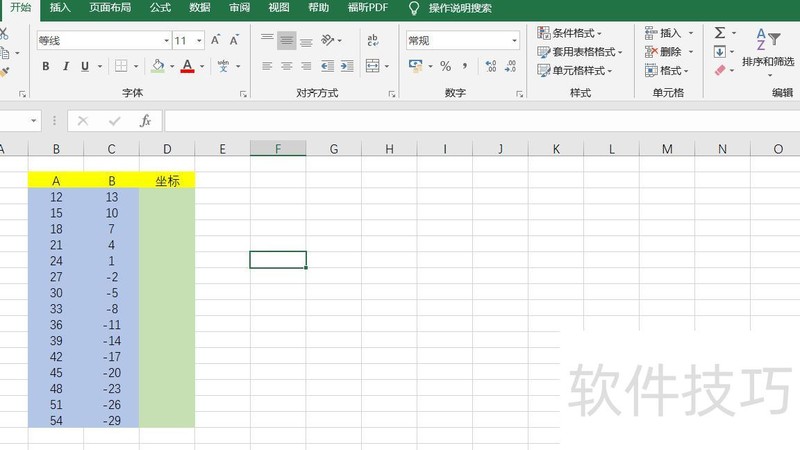The width and height of the screenshot is (800, 450).
Task: Switch to the 视图 tab
Action: tap(279, 8)
